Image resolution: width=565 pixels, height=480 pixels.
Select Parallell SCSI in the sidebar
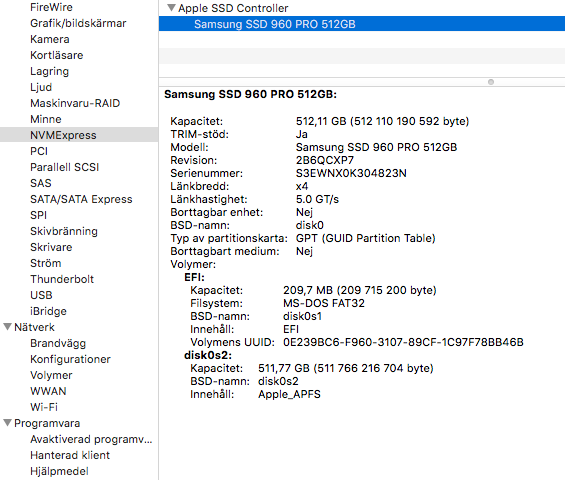pyautogui.click(x=64, y=167)
